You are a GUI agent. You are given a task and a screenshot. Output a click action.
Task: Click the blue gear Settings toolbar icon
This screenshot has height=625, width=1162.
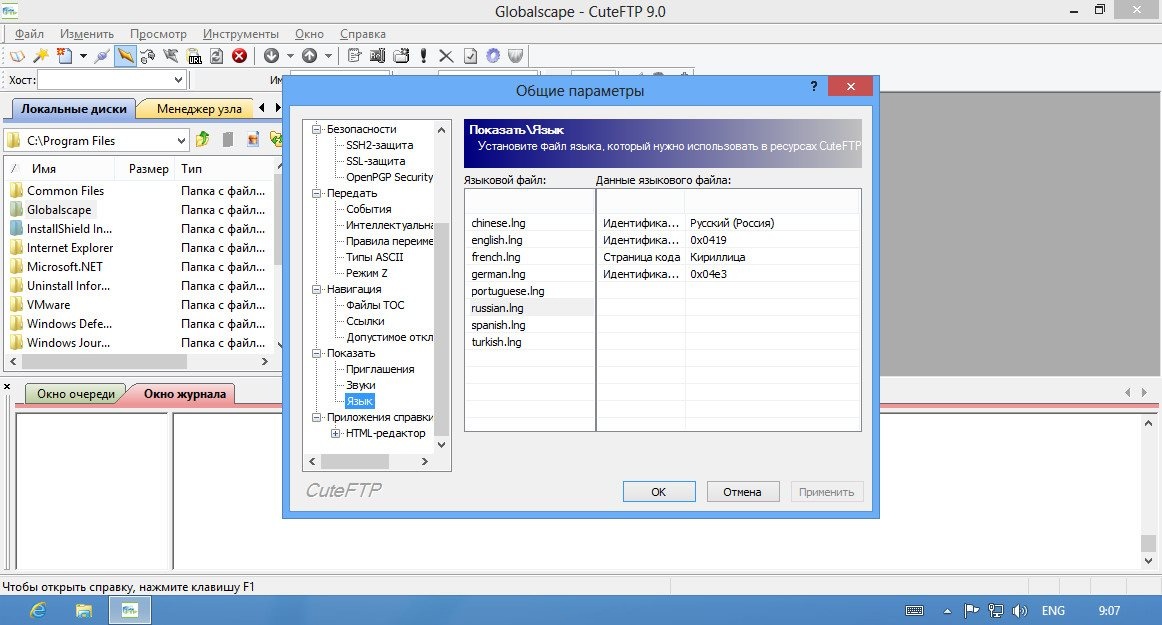[493, 56]
